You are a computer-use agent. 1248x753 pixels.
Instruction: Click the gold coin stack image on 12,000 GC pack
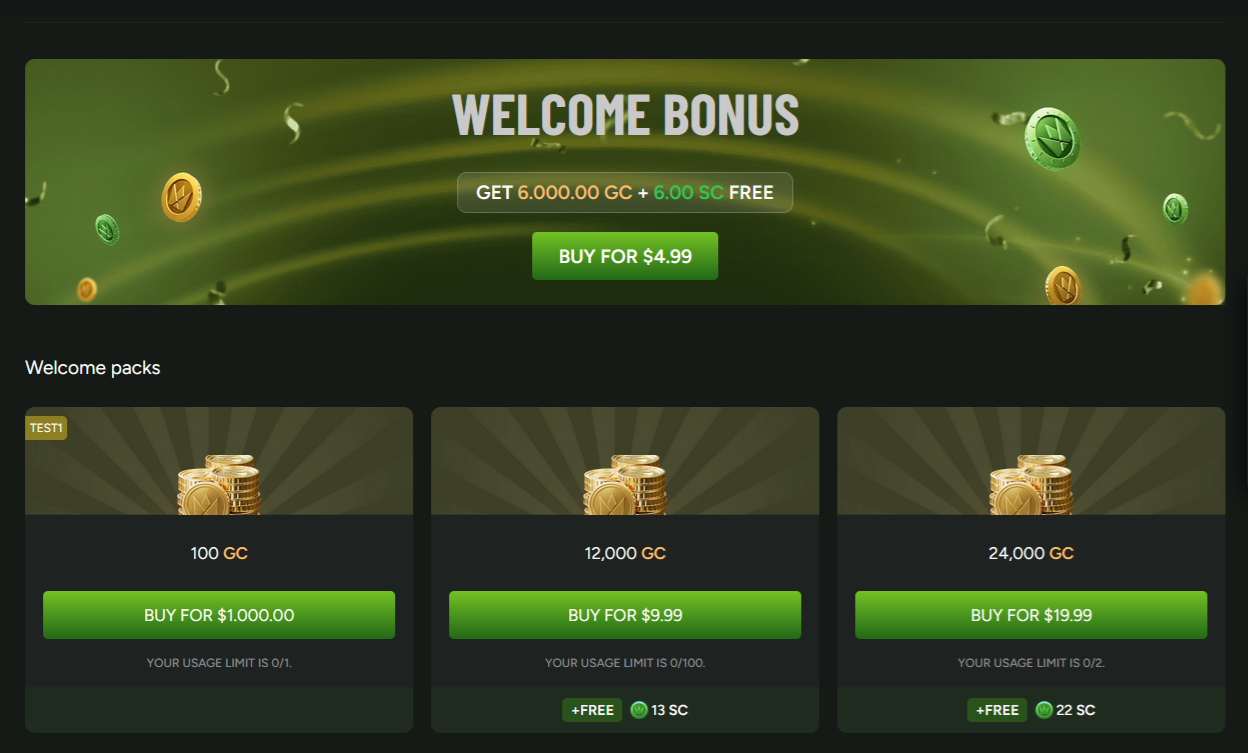click(x=625, y=485)
